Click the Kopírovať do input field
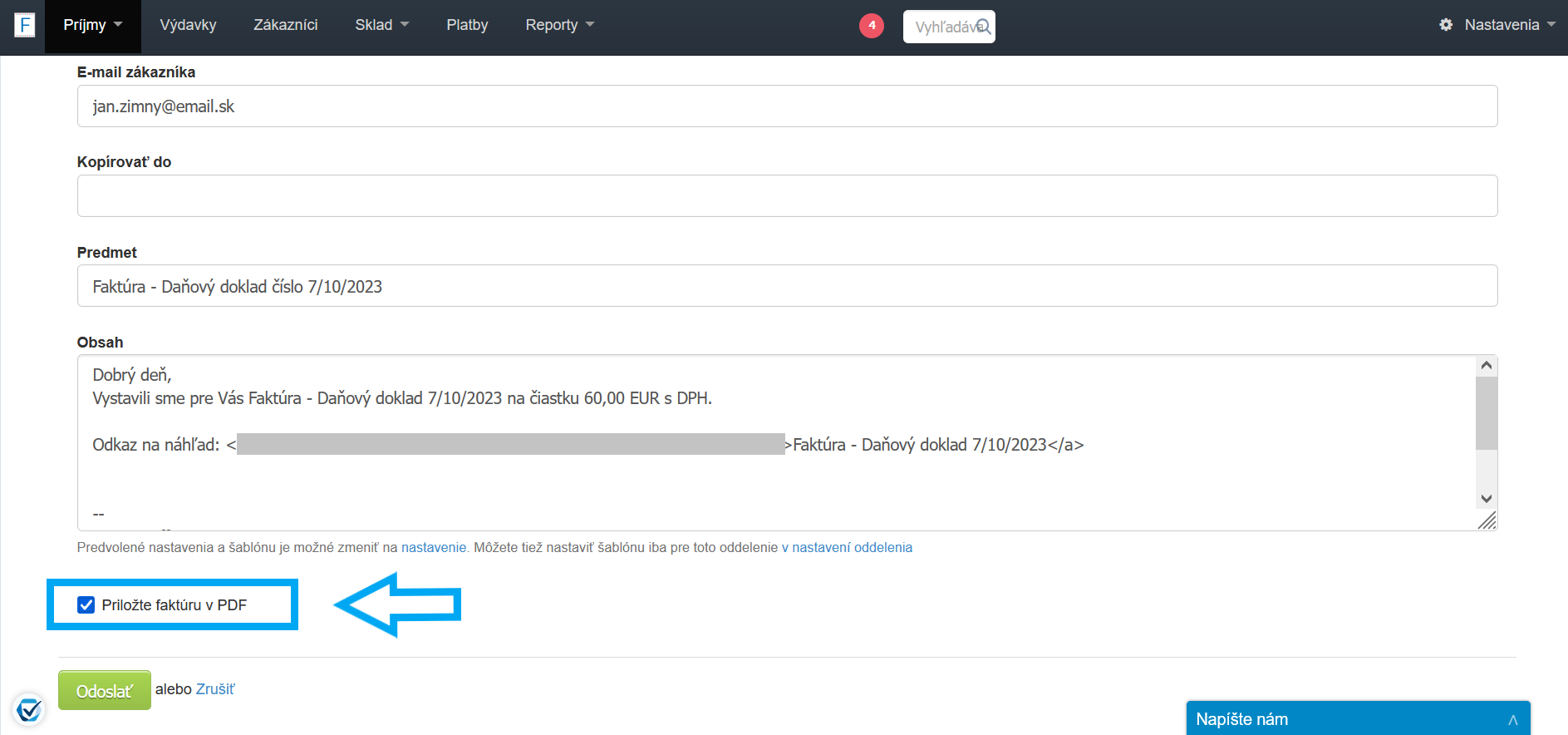This screenshot has height=735, width=1568. [787, 196]
